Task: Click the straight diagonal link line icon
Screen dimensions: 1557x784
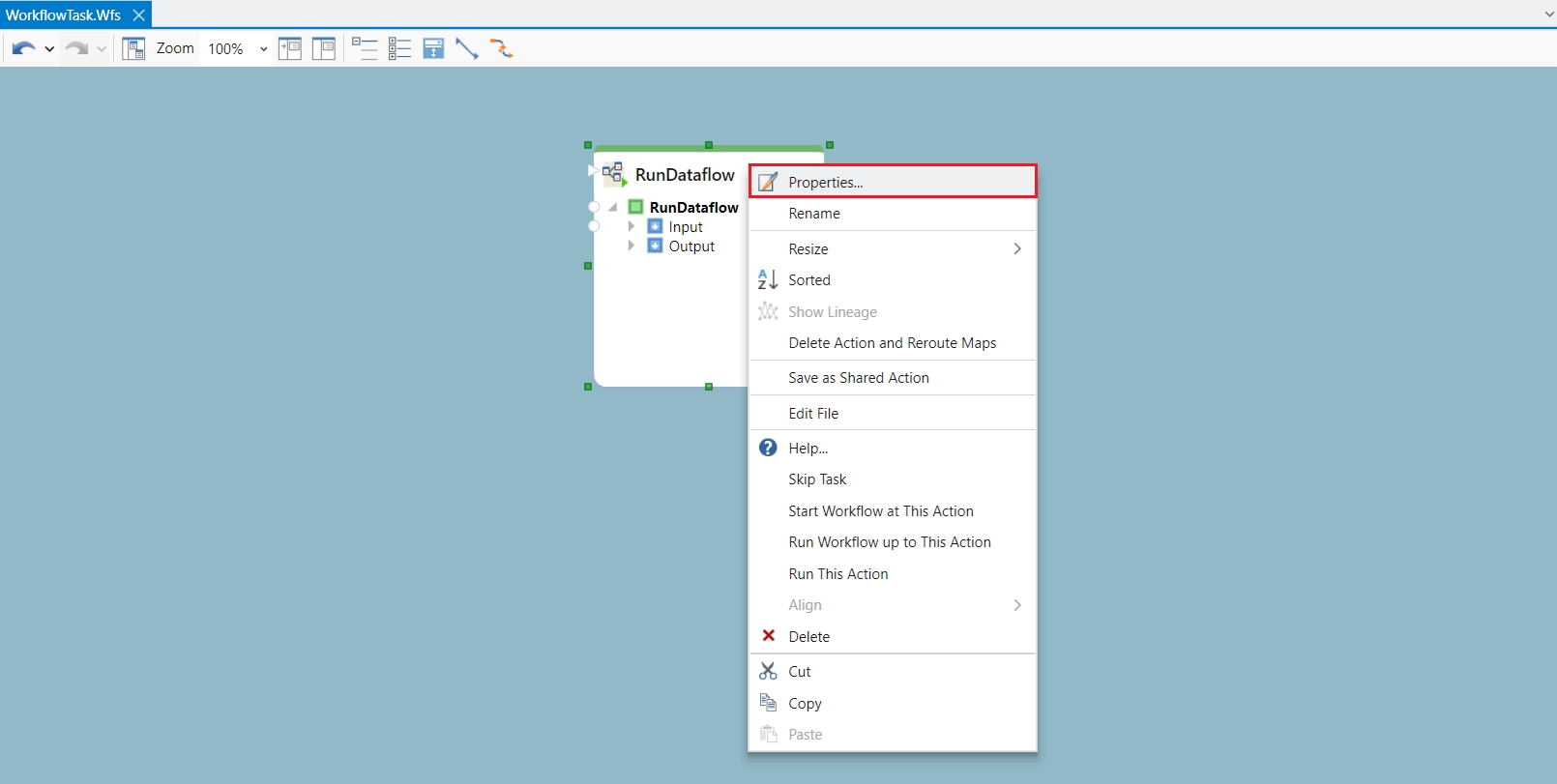Action: point(467,48)
